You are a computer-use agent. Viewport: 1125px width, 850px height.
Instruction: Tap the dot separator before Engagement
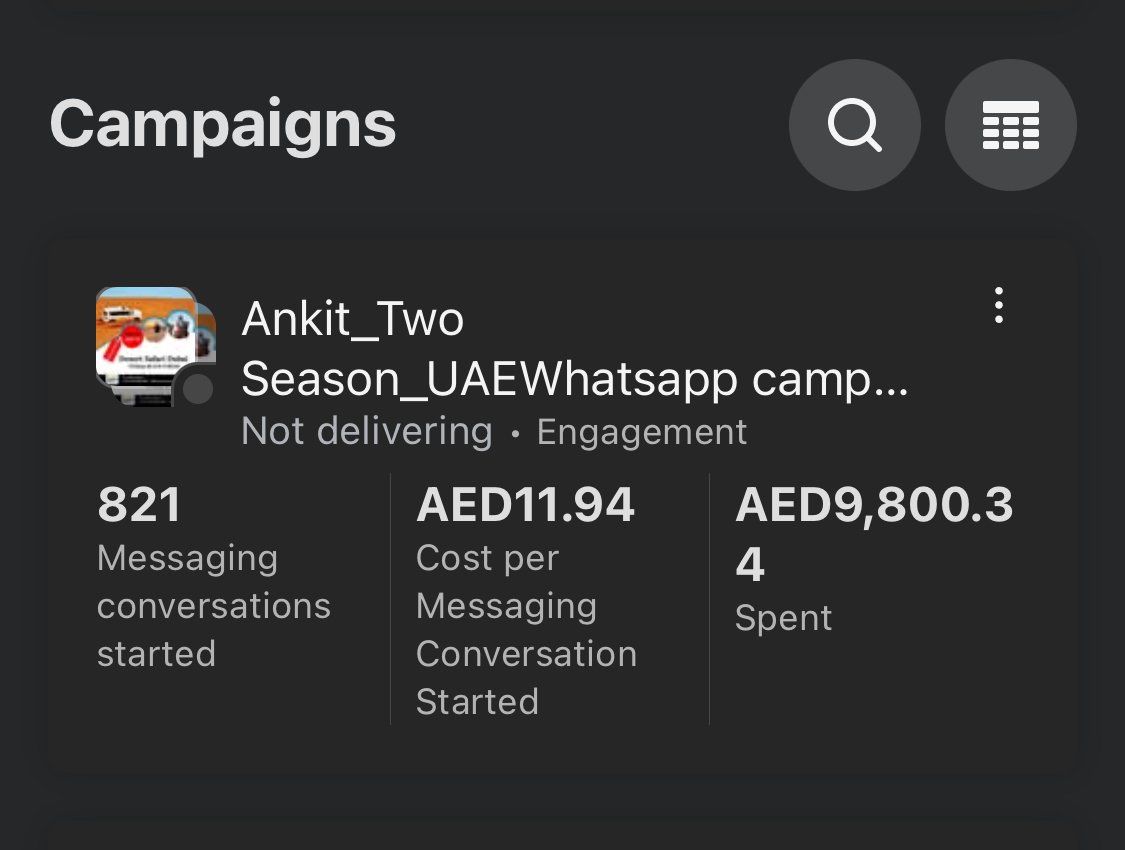pyautogui.click(x=515, y=434)
